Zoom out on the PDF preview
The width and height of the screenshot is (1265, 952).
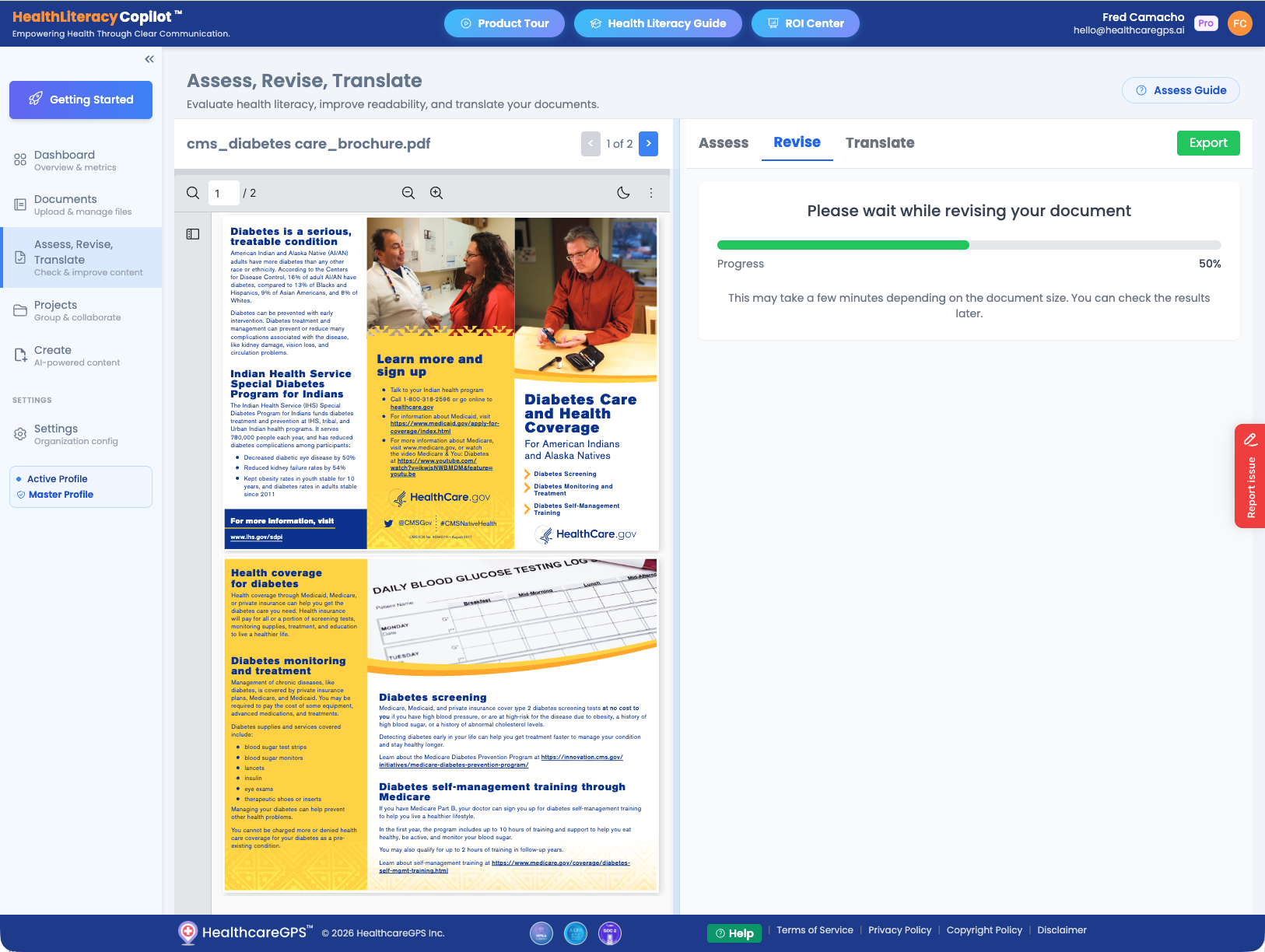(x=408, y=192)
